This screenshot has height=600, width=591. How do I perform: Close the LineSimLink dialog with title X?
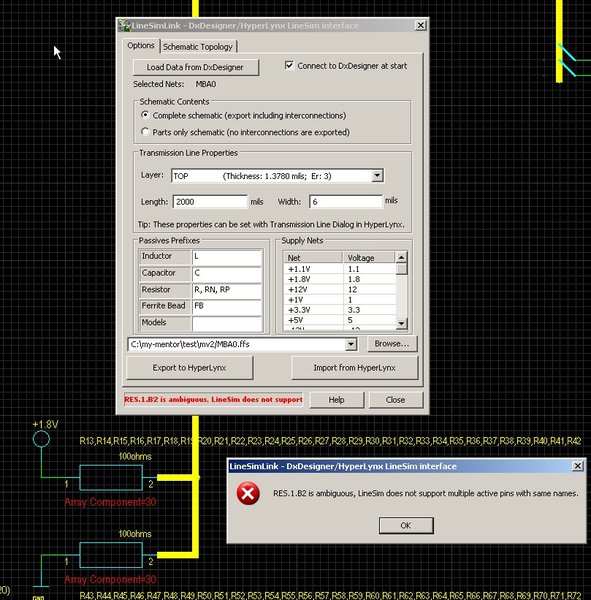(x=420, y=25)
